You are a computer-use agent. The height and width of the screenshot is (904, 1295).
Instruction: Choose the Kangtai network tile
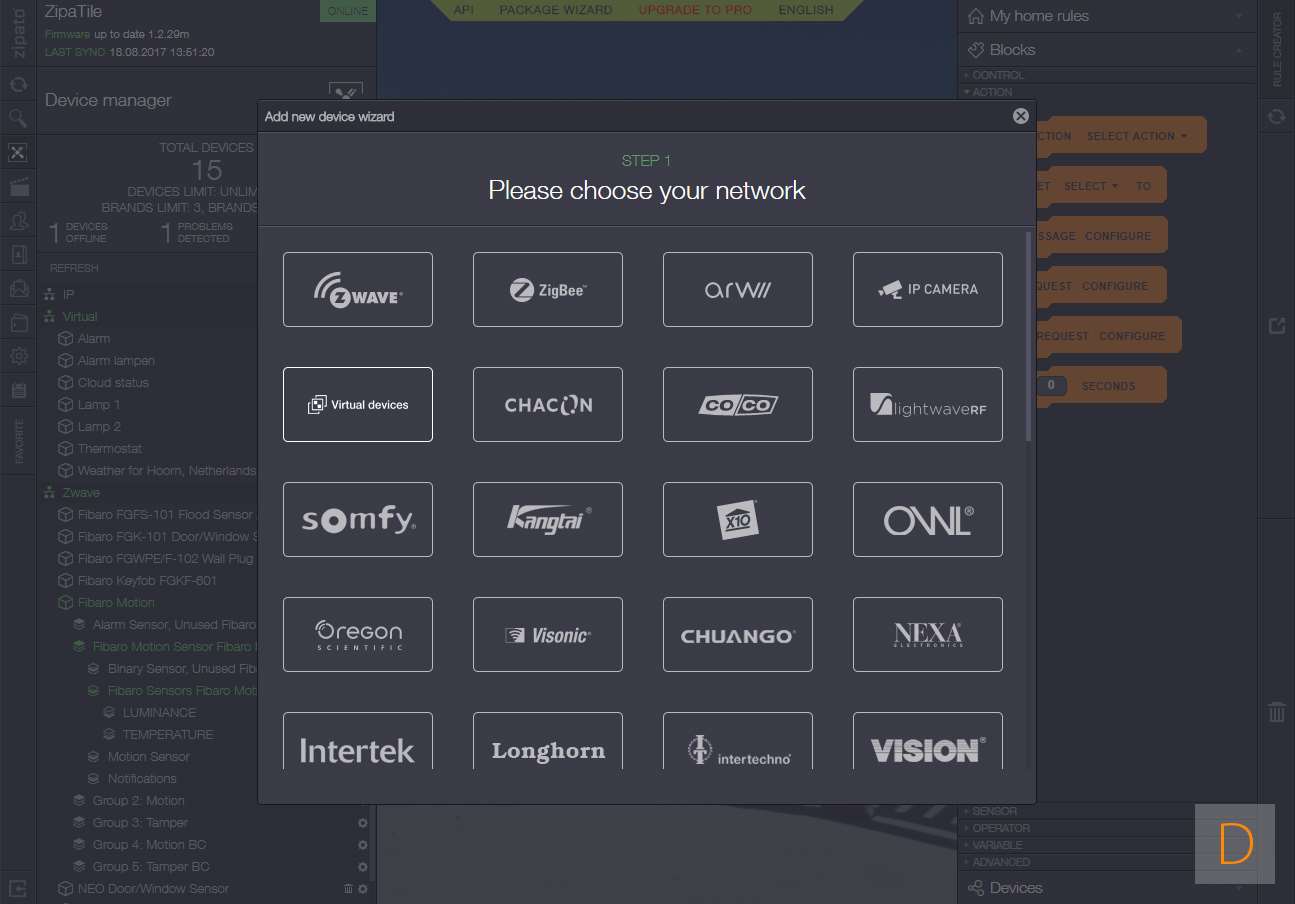pos(548,519)
